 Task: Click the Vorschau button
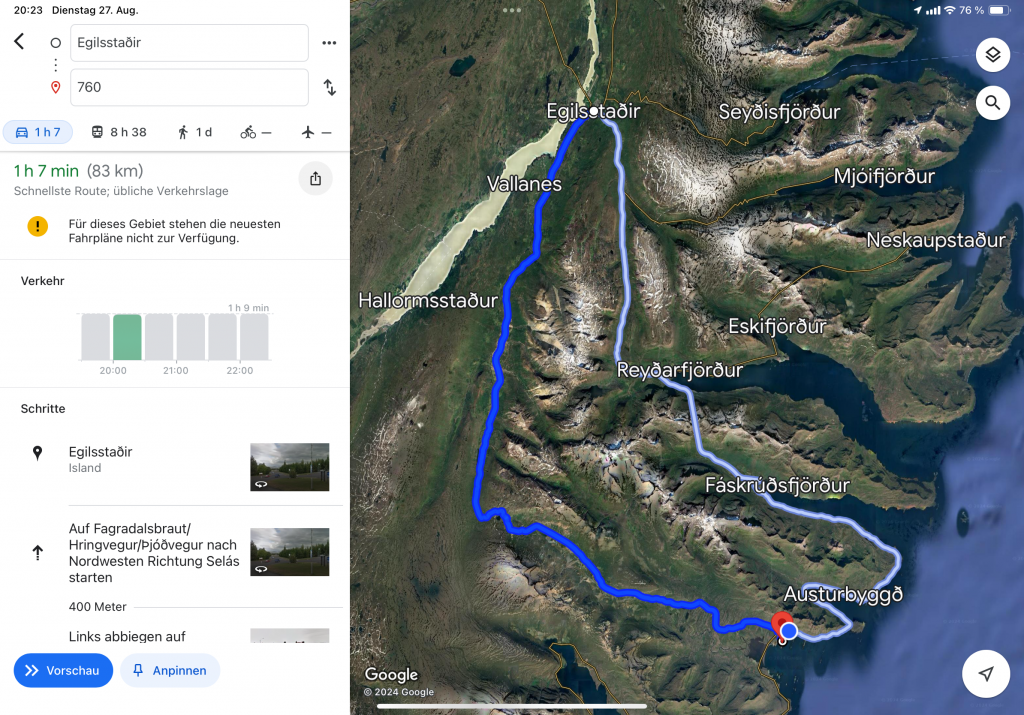[63, 671]
